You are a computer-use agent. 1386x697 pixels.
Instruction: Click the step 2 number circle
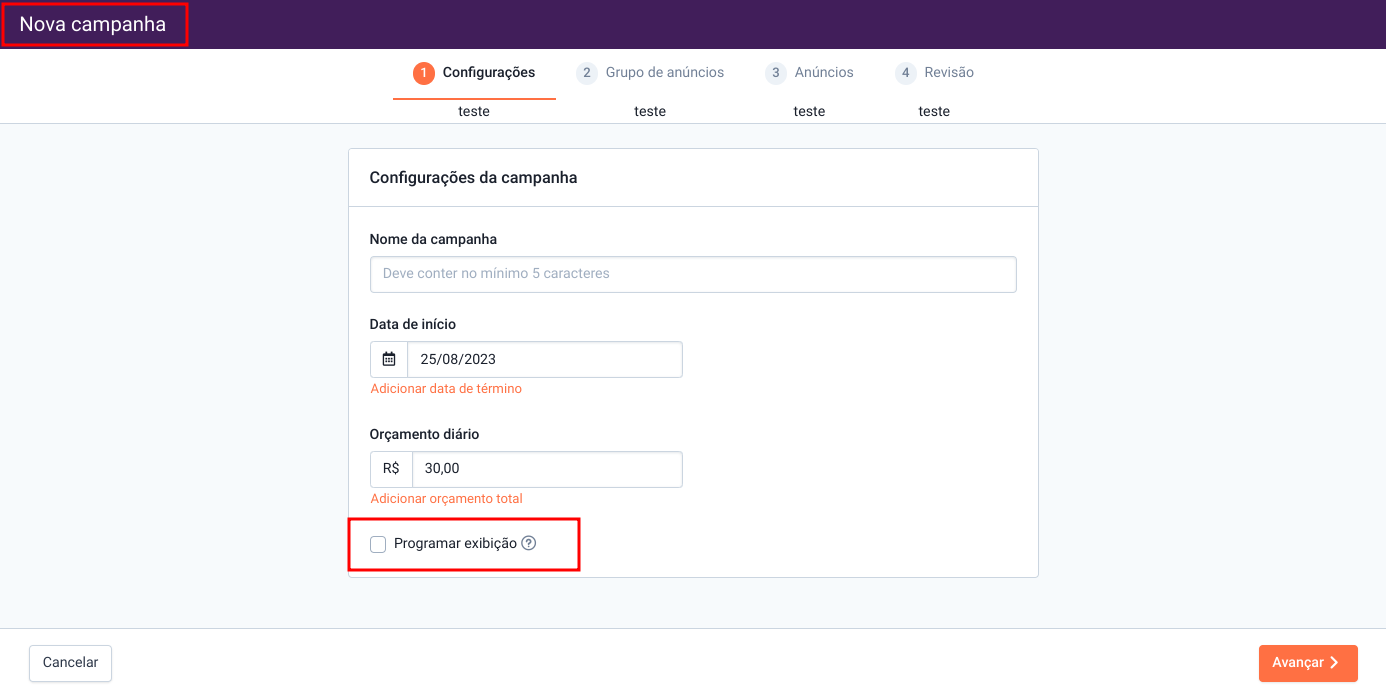(587, 73)
